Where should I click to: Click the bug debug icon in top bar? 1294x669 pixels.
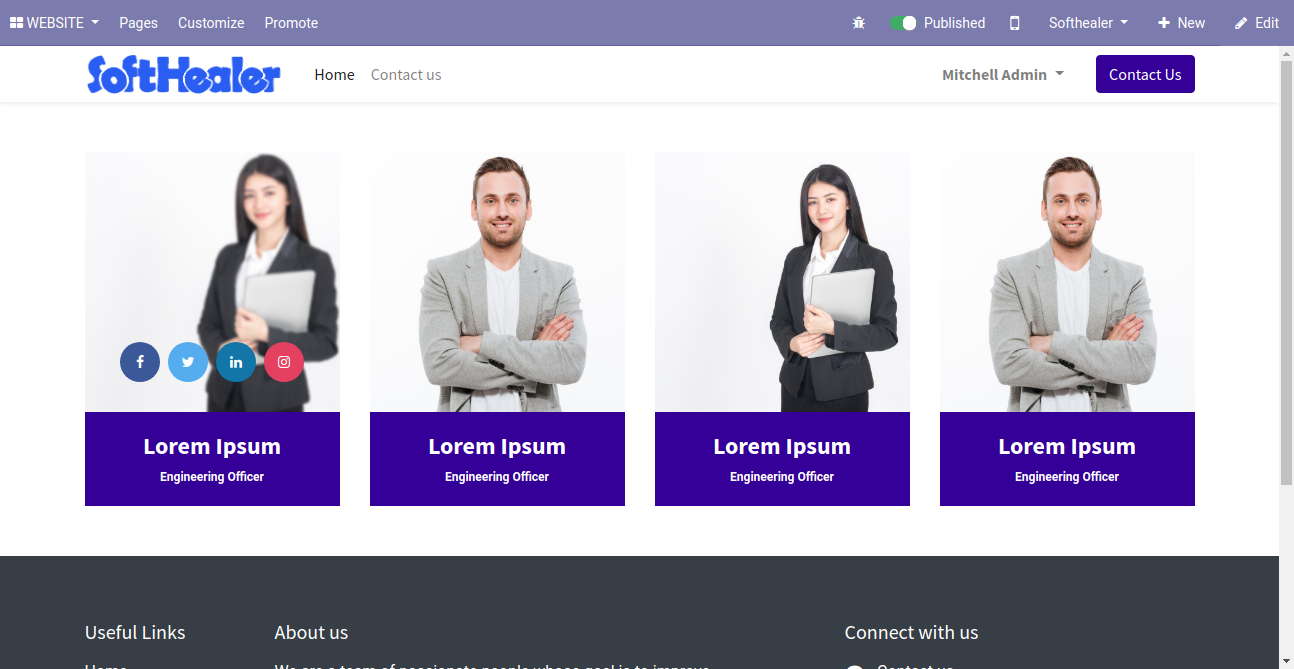[859, 23]
